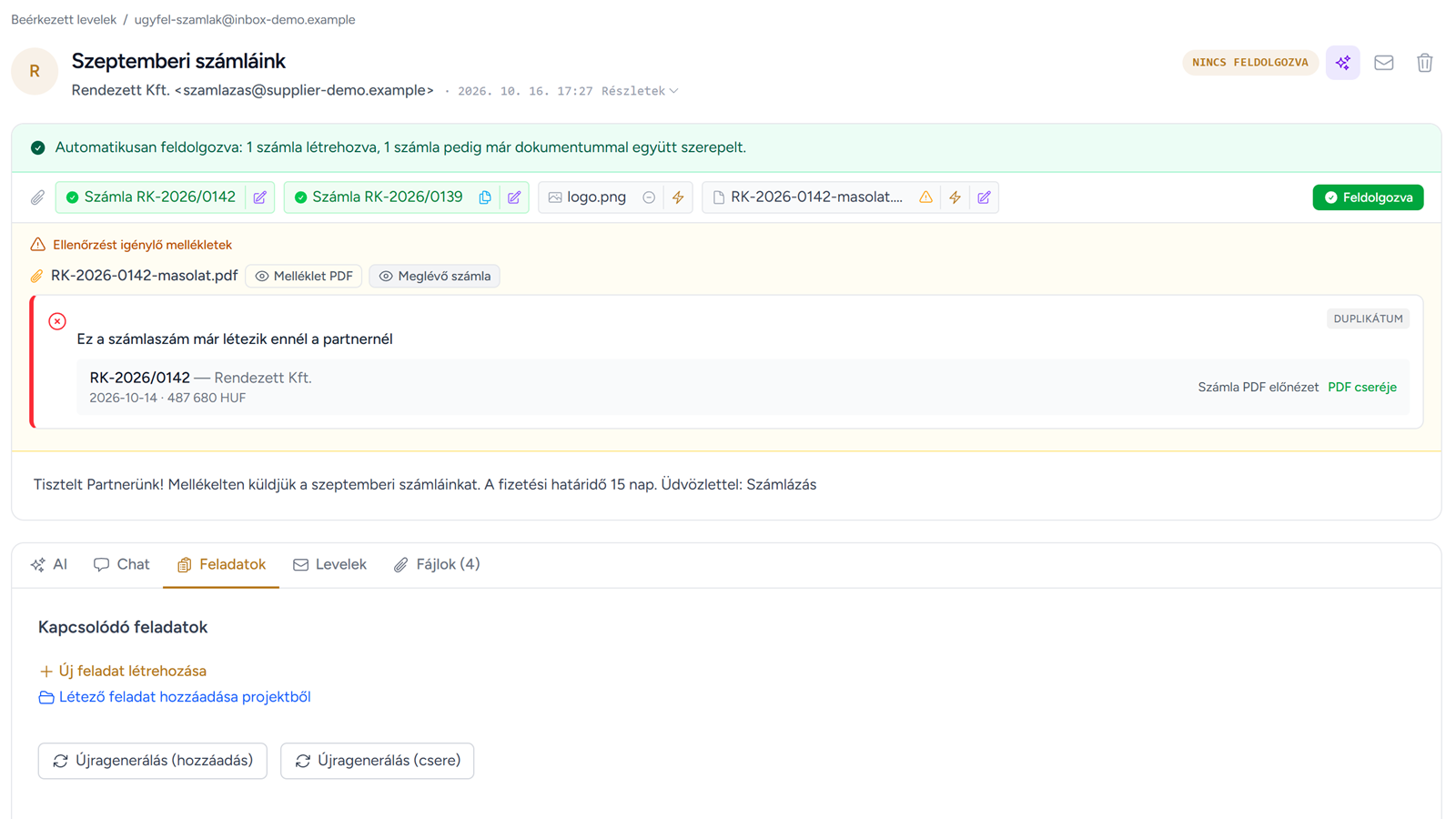Viewport: 1456px width, 819px height.
Task: Click the copy icon on Számla RK-2026/0139
Action: [x=485, y=197]
